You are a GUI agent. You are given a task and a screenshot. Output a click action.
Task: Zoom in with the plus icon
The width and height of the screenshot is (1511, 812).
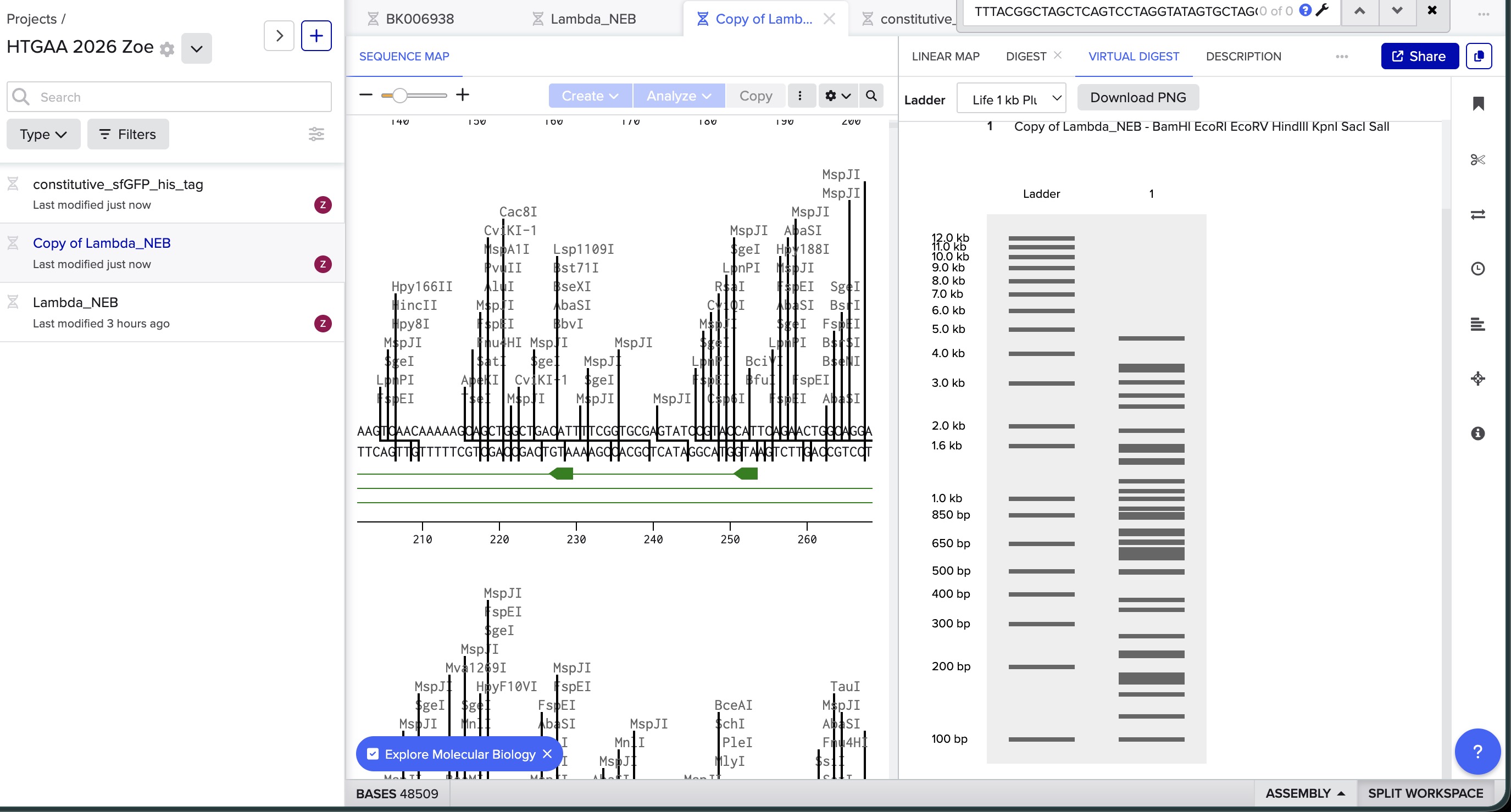(463, 95)
